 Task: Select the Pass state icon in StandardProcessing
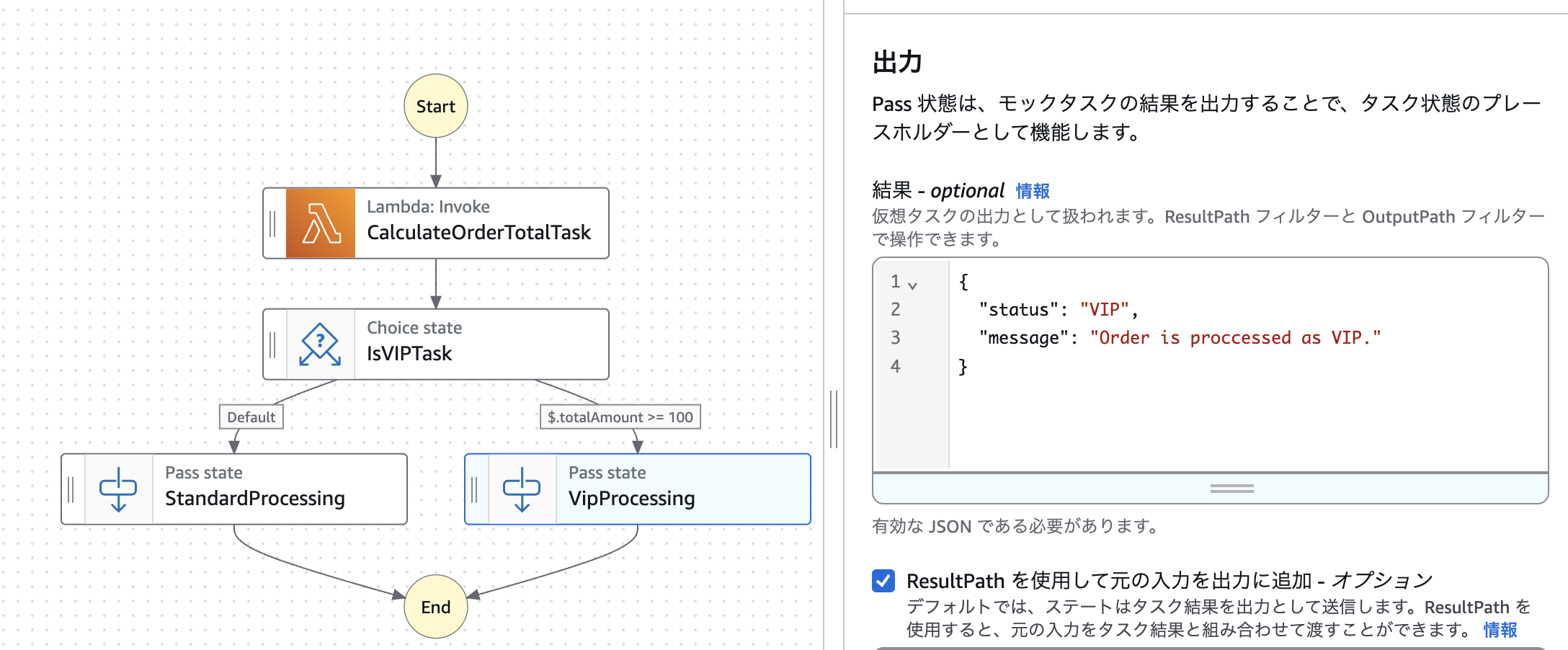119,489
